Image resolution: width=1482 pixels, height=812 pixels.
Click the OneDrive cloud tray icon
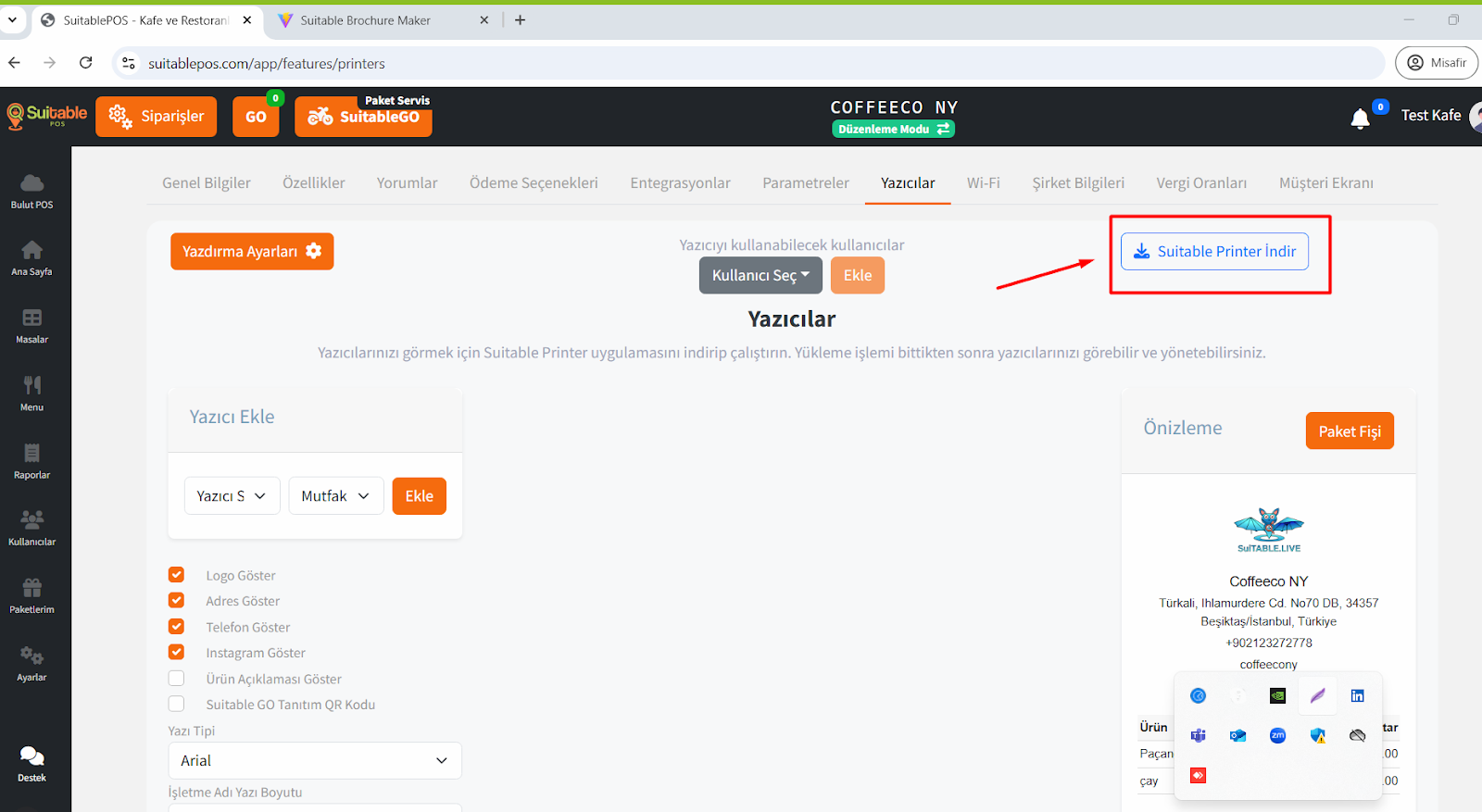(1357, 735)
